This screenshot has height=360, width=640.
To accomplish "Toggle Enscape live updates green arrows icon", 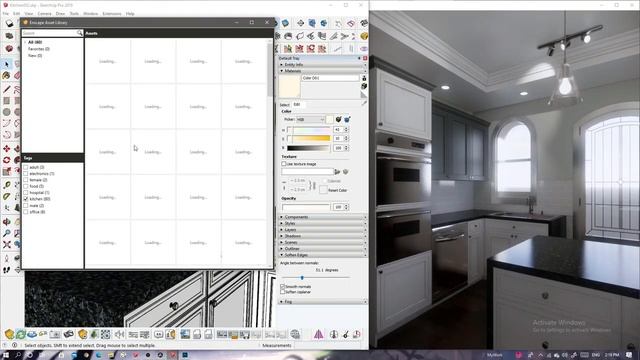I will [x=20, y=334].
